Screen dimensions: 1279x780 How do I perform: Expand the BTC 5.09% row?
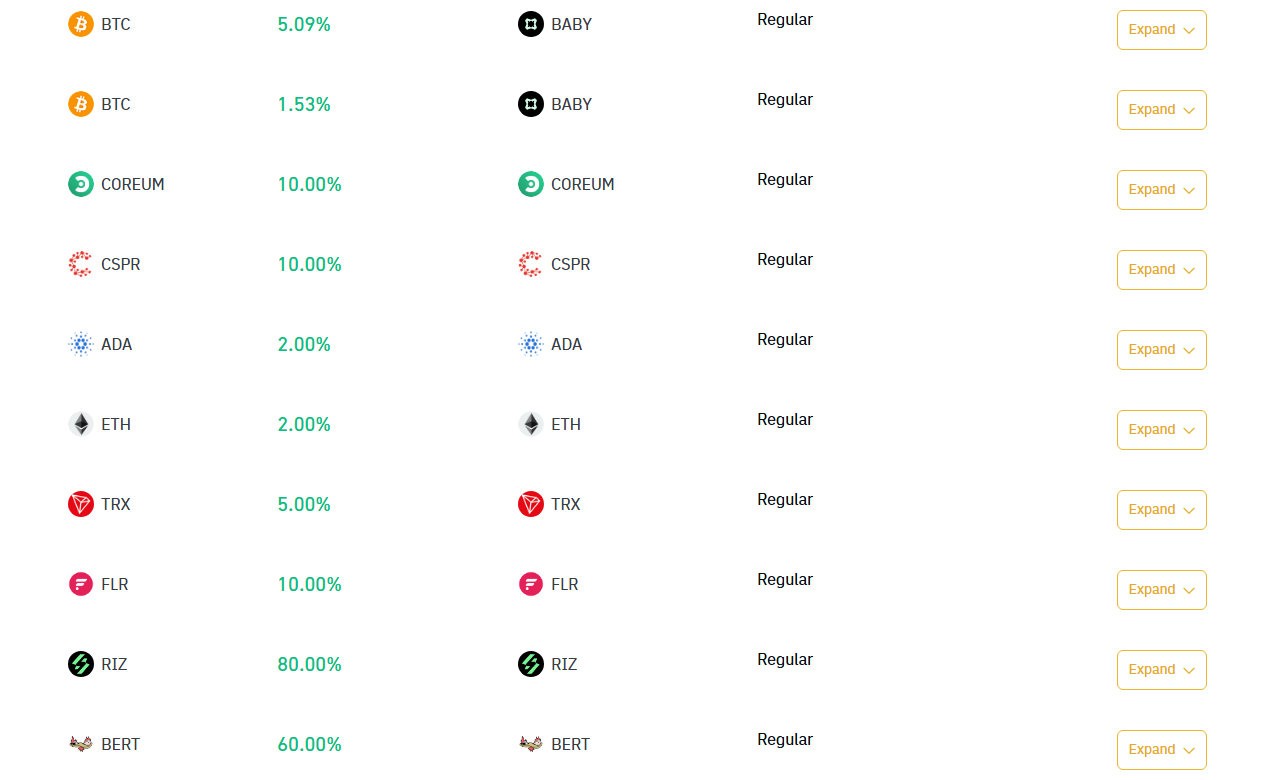point(1162,30)
